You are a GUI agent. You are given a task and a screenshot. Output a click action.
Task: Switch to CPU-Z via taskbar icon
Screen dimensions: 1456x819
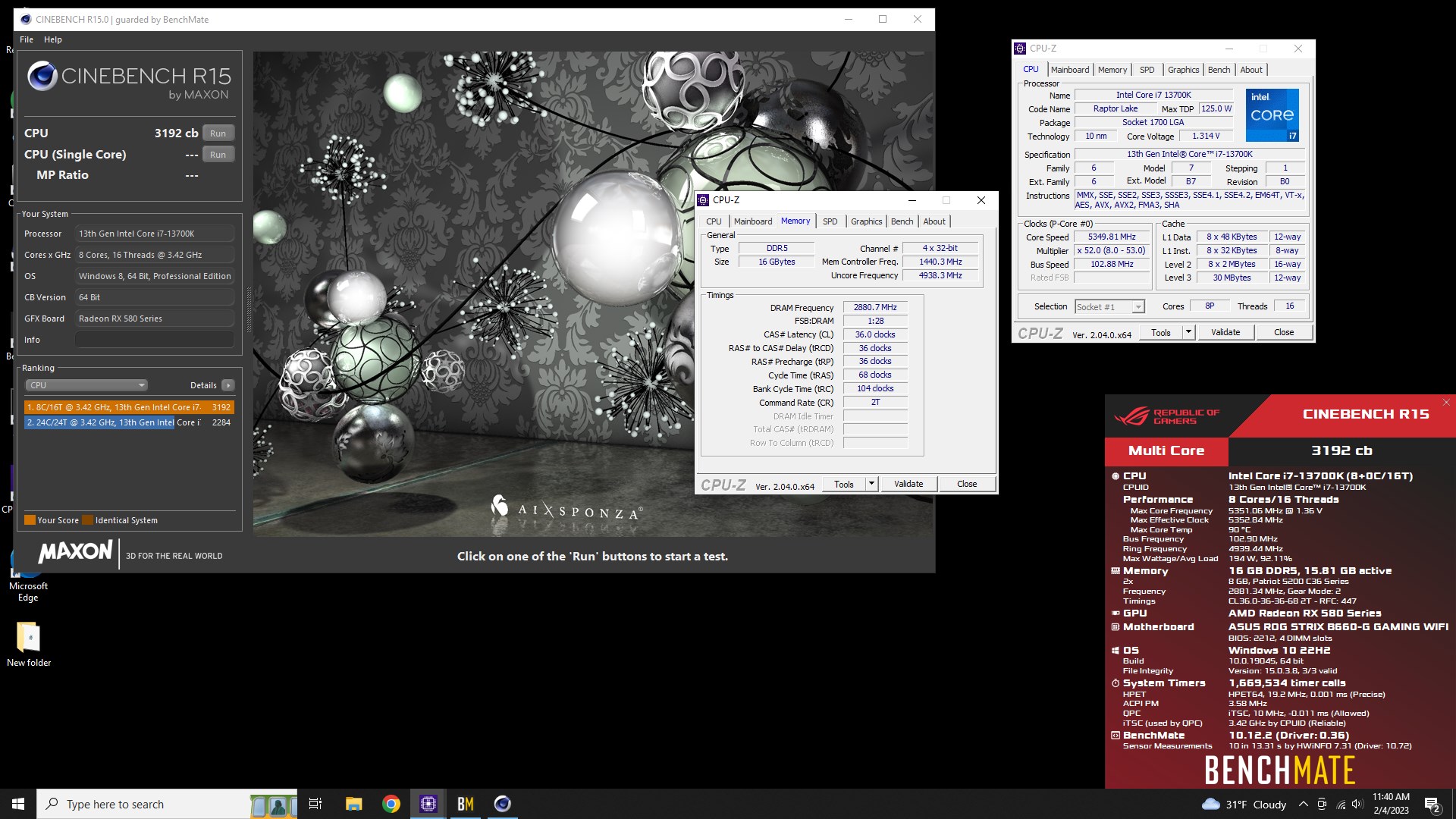pos(428,804)
